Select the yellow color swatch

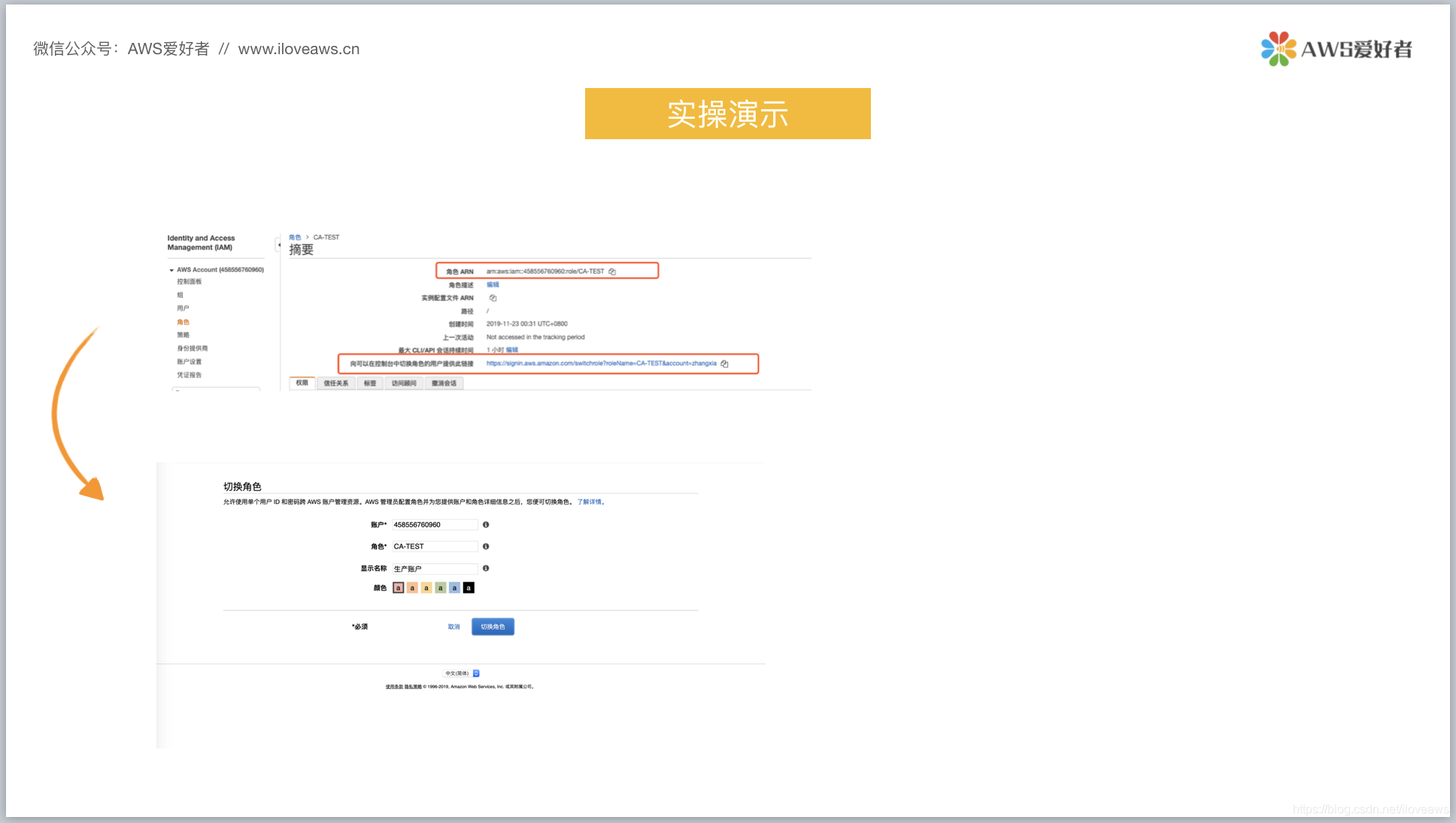coord(426,588)
